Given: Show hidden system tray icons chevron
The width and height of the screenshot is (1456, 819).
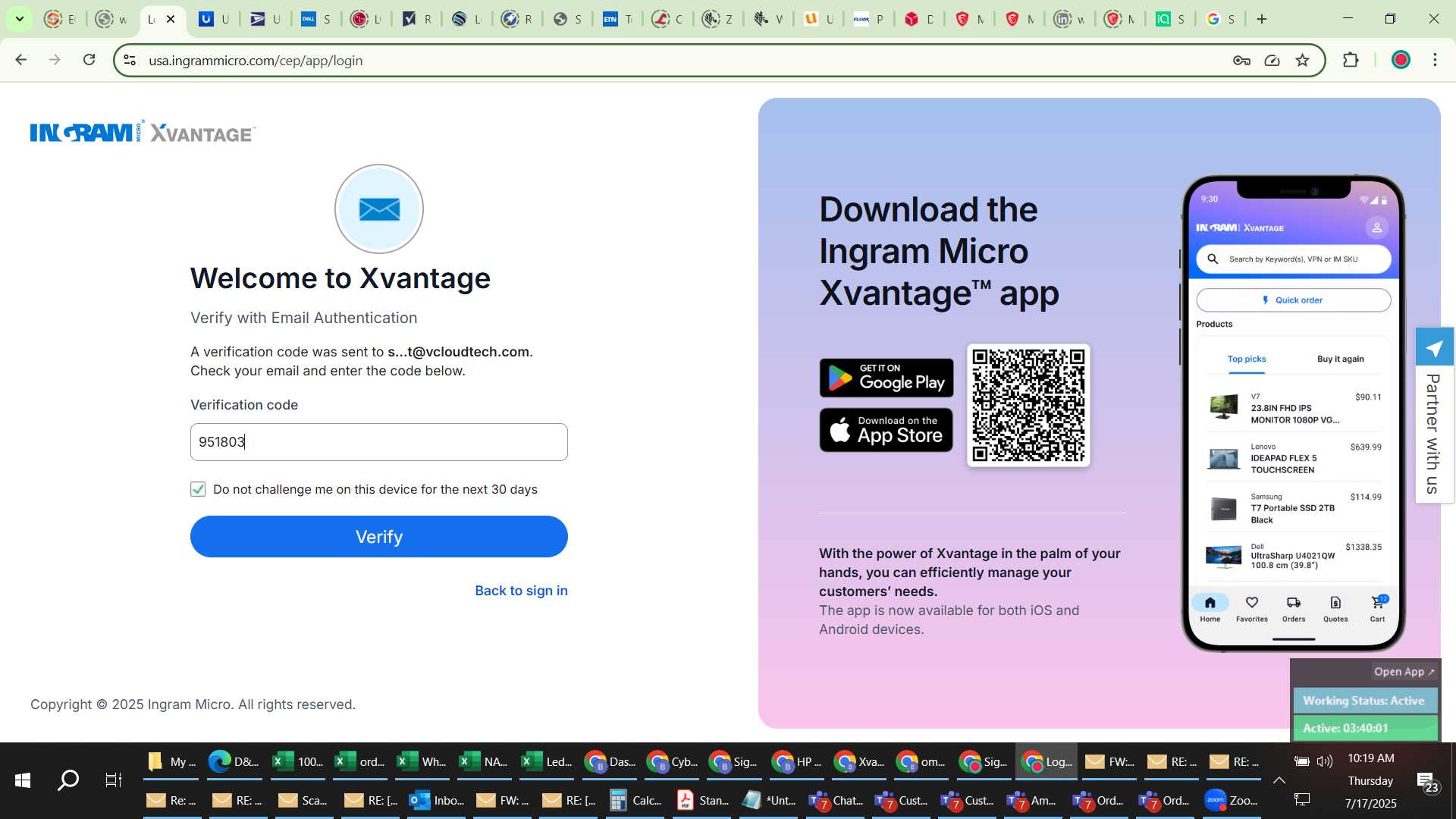Looking at the screenshot, I should (x=1279, y=780).
